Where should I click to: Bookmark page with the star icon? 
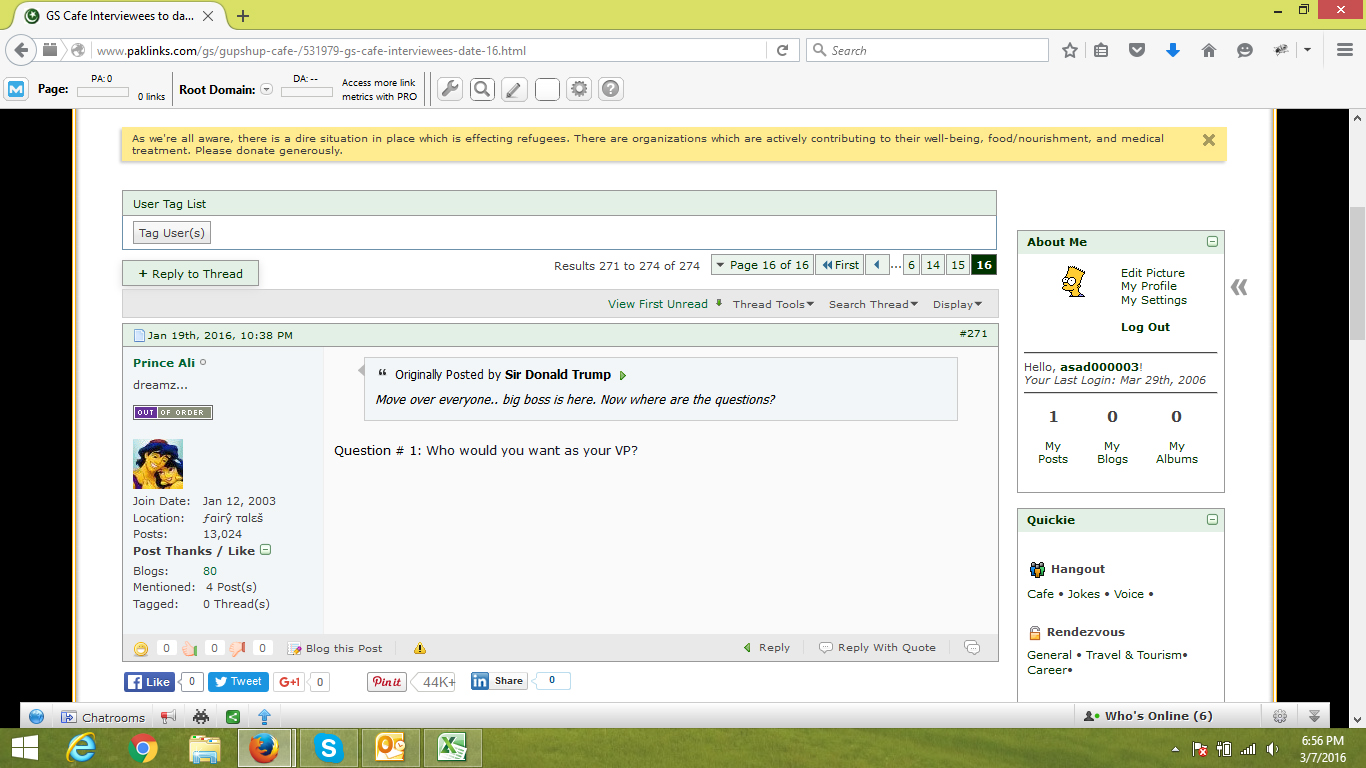pos(1070,50)
